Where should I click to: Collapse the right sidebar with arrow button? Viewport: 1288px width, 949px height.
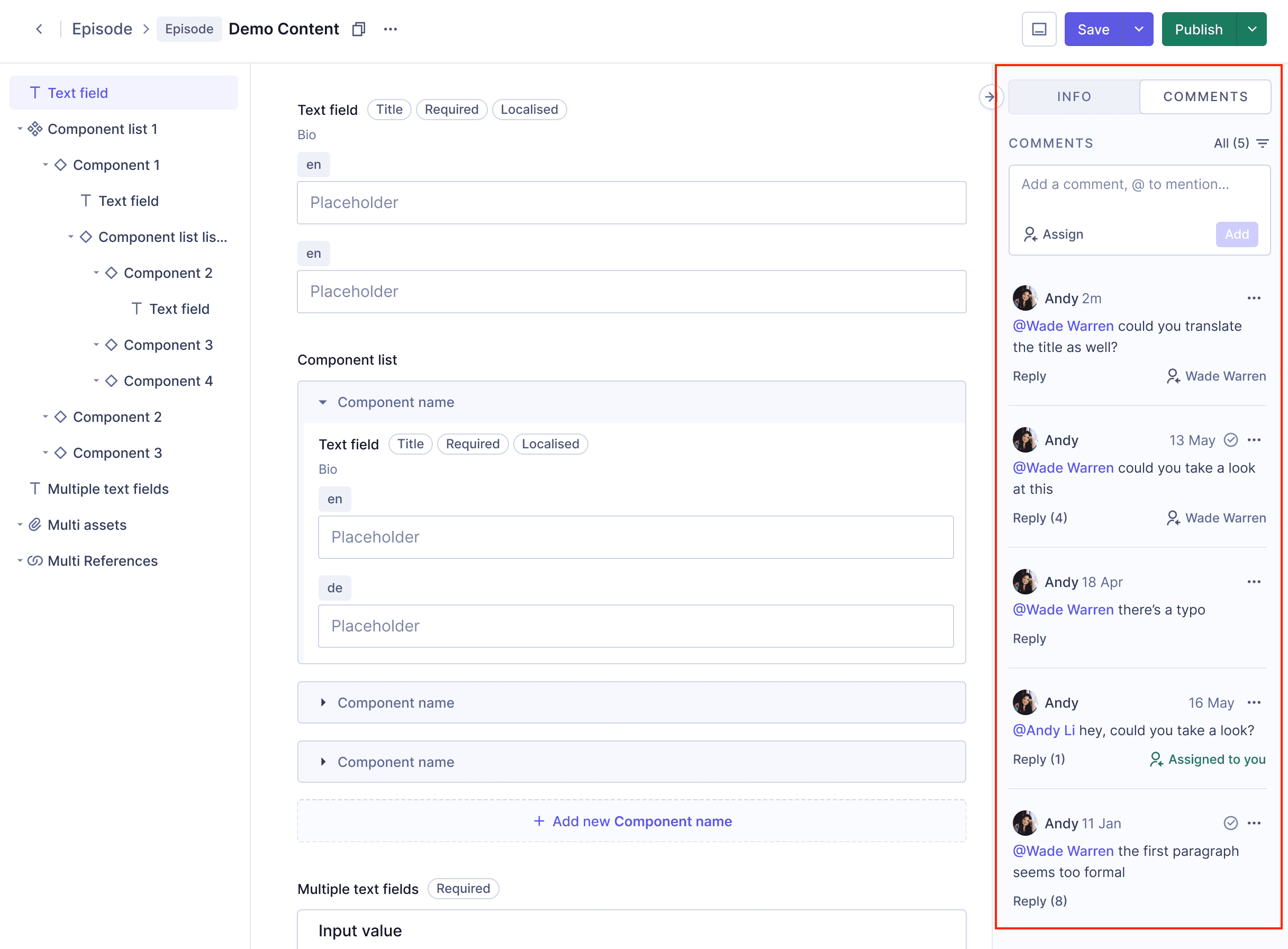coord(990,96)
